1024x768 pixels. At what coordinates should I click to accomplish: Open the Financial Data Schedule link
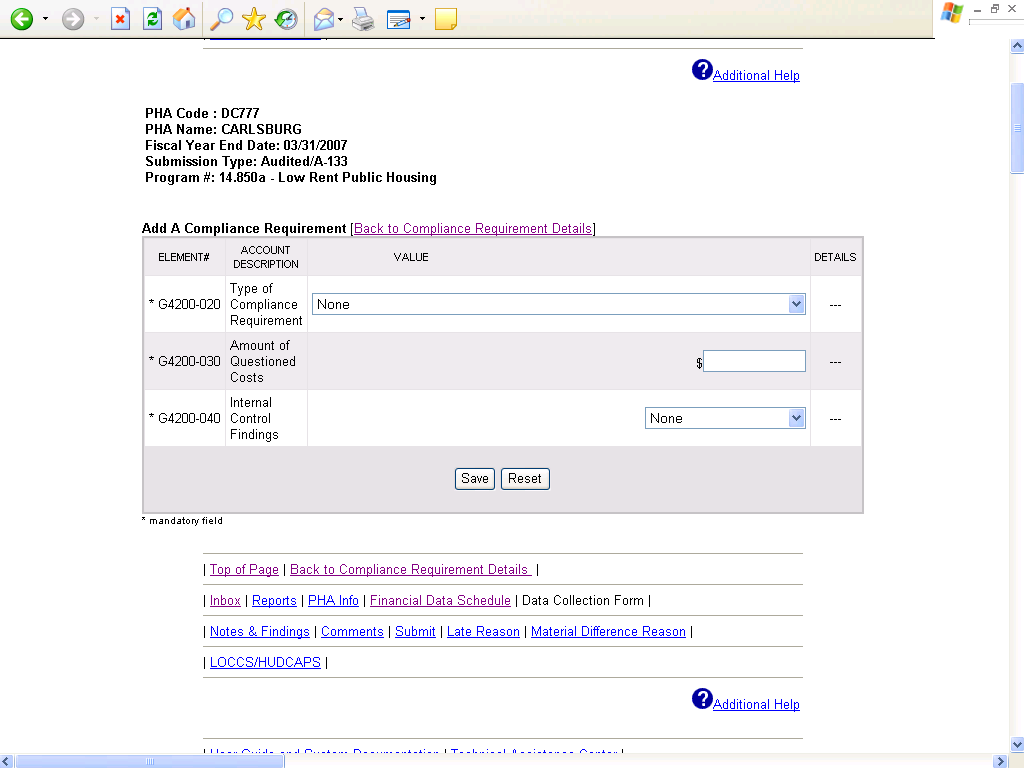[440, 600]
